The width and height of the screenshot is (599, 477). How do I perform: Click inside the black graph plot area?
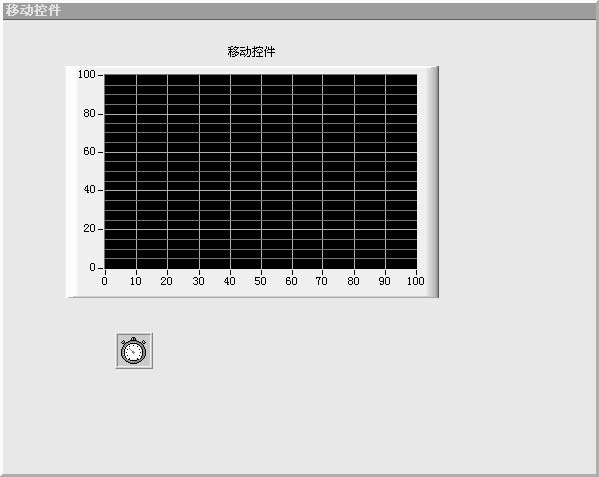(x=261, y=171)
